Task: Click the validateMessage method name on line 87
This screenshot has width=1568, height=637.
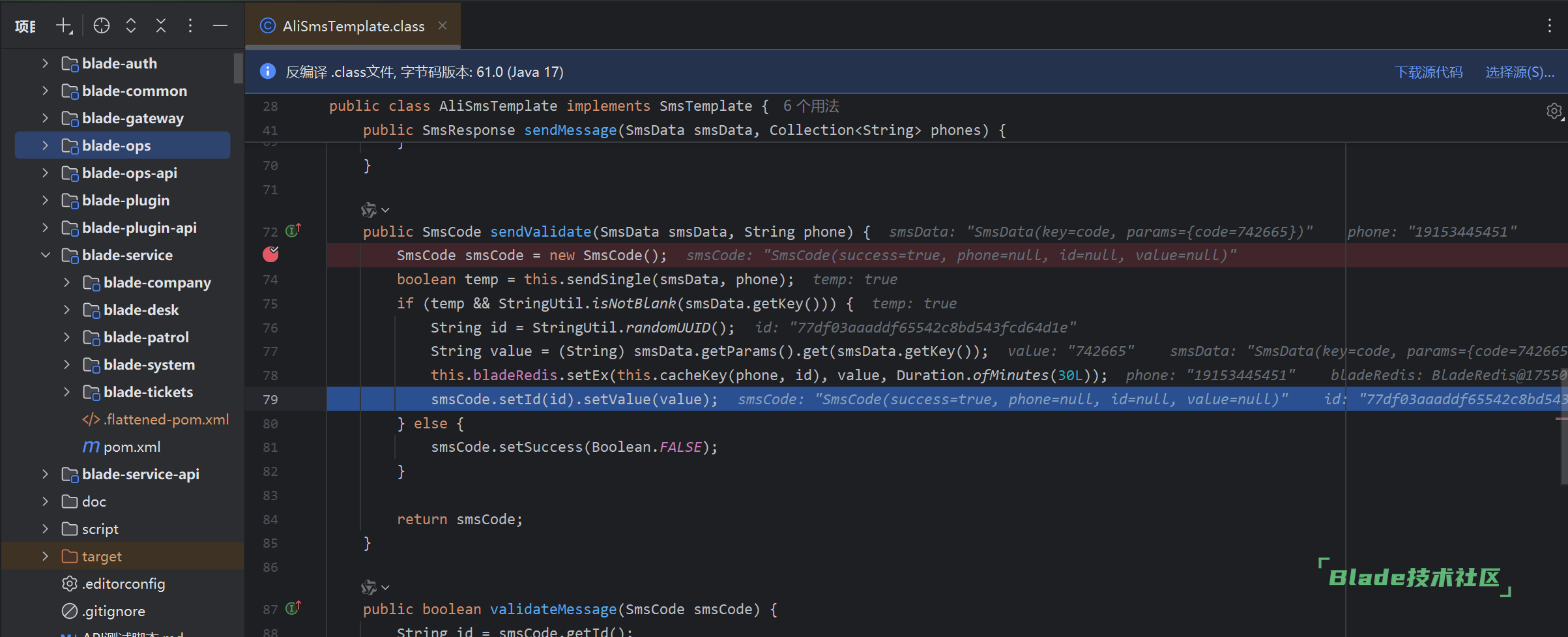Action: point(553,609)
